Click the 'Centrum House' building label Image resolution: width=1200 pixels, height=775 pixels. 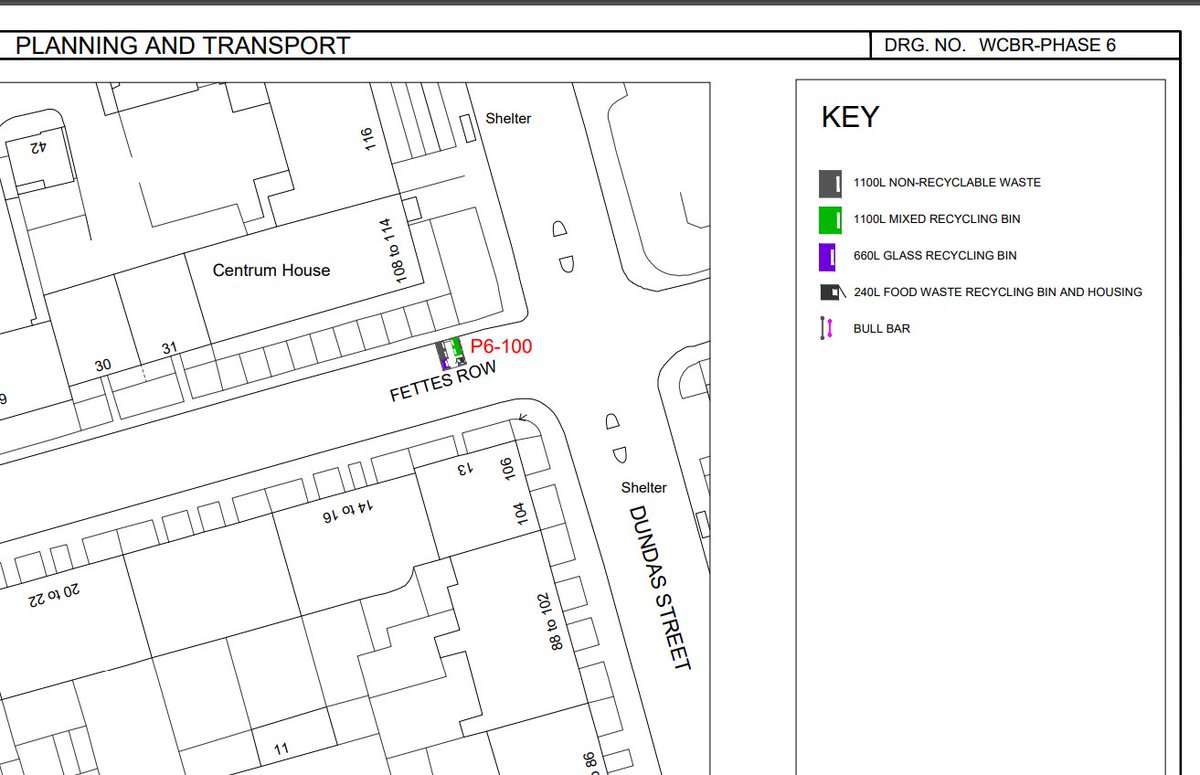pyautogui.click(x=271, y=270)
